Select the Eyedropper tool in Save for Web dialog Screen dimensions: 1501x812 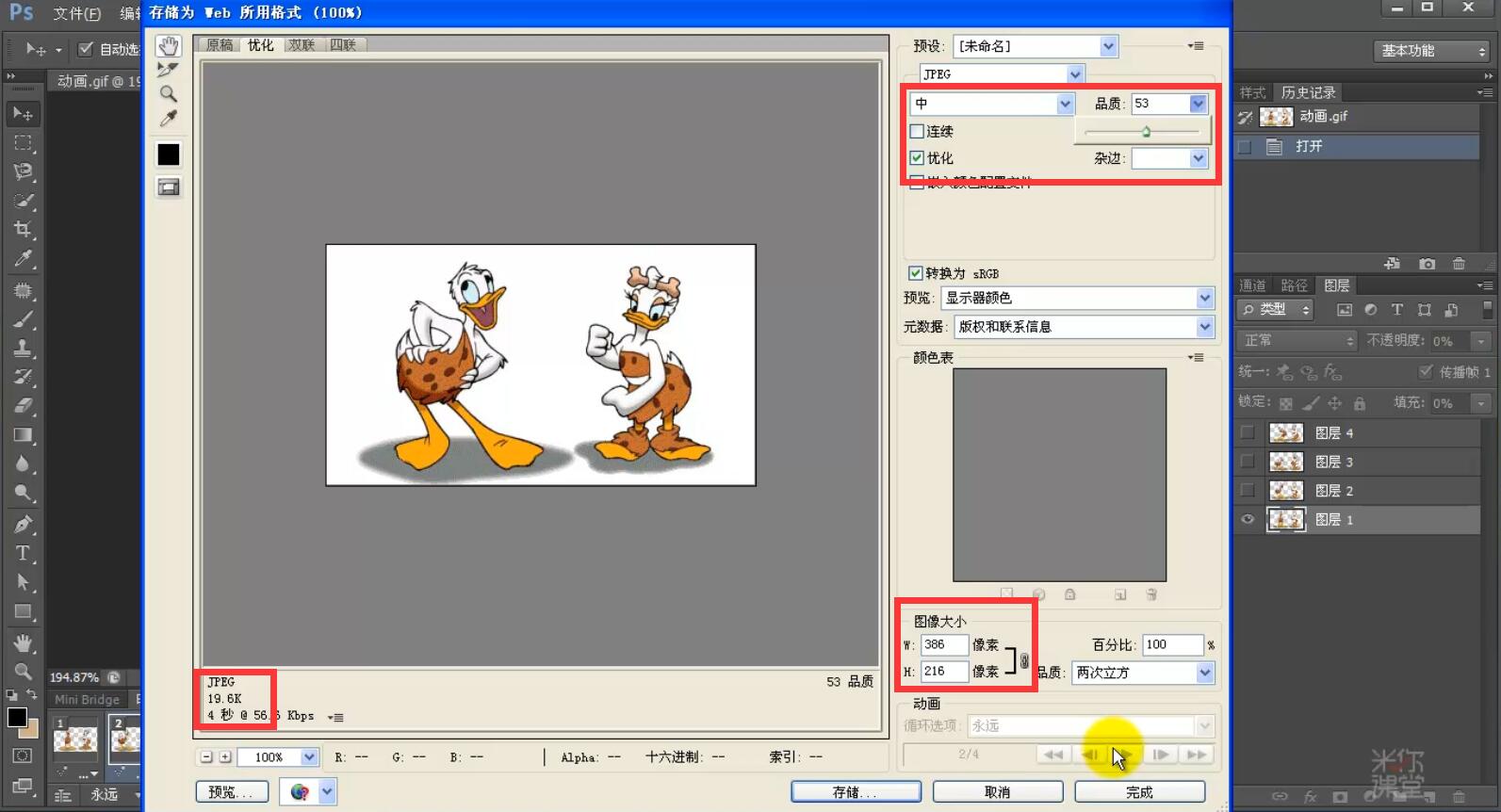169,118
